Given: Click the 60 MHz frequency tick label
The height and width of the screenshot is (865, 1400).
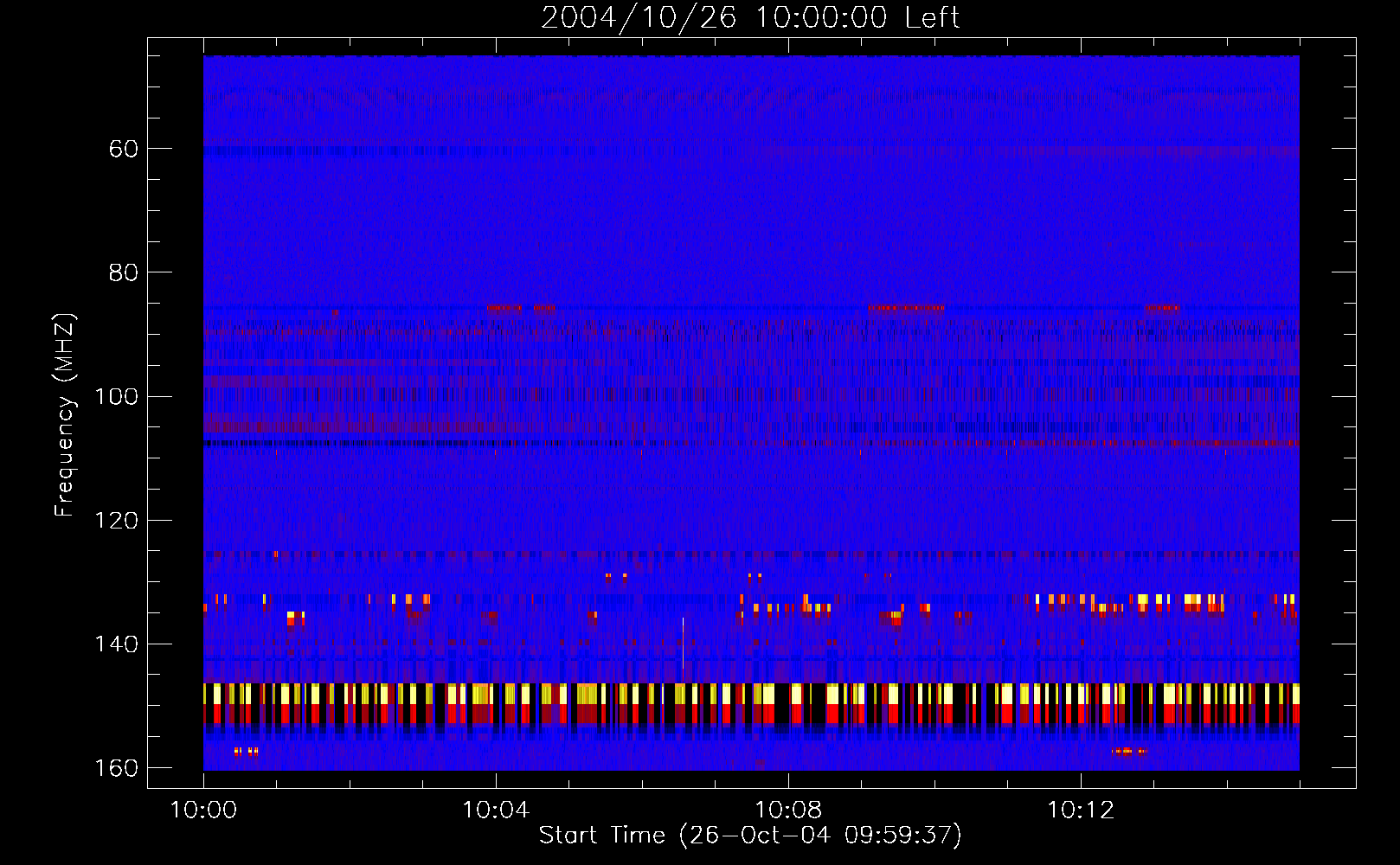Looking at the screenshot, I should point(124,149).
